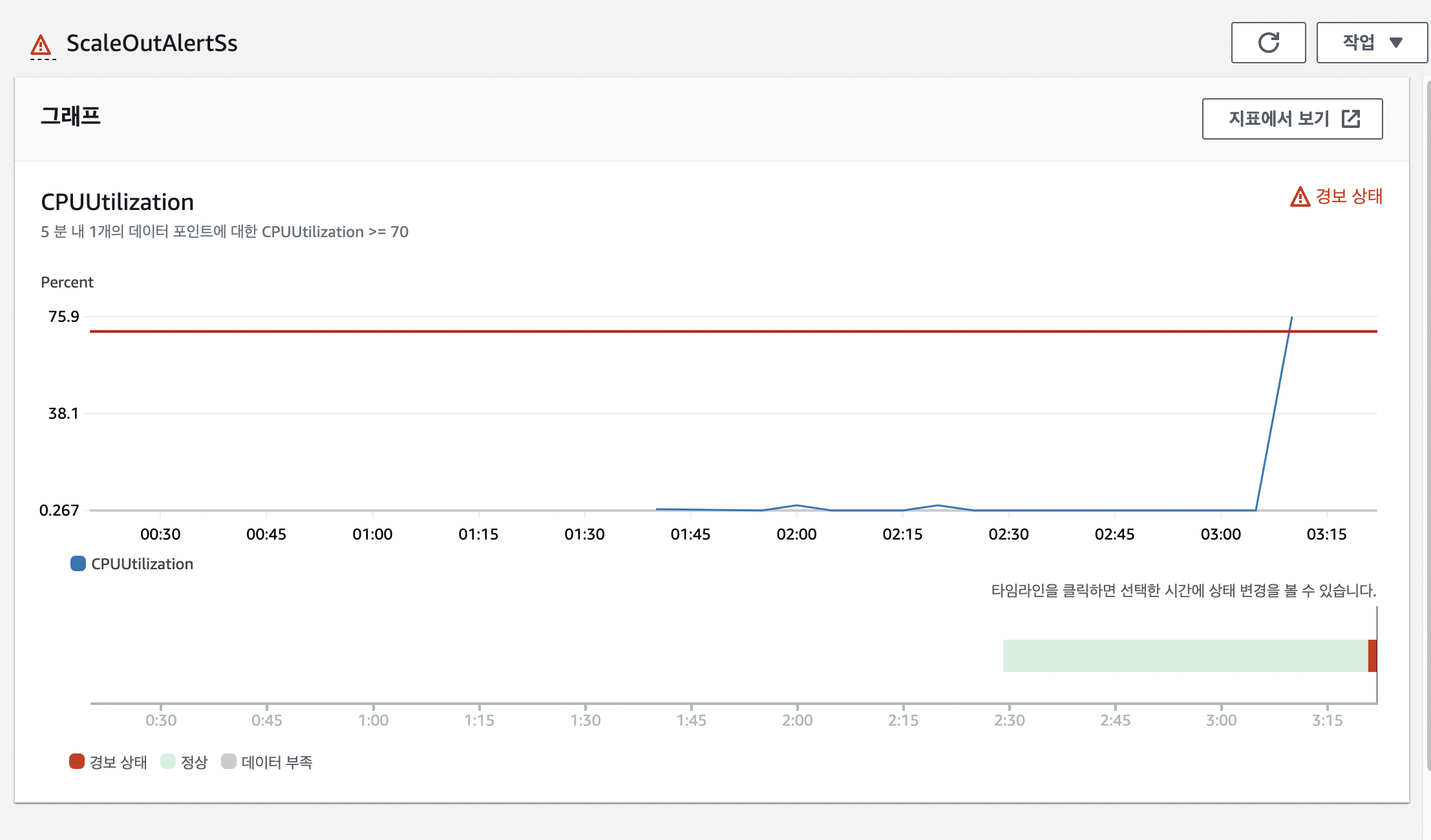Open the 작업 actions dropdown
The width and height of the screenshot is (1431, 840).
(1372, 43)
